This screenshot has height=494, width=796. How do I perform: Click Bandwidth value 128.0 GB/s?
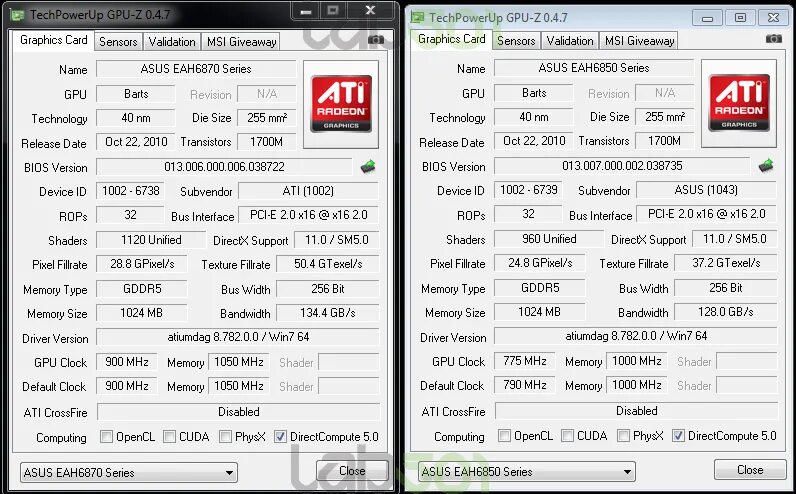pos(726,312)
